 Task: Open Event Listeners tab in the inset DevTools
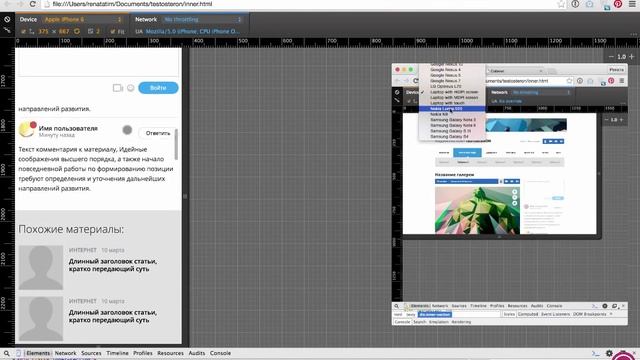point(556,314)
